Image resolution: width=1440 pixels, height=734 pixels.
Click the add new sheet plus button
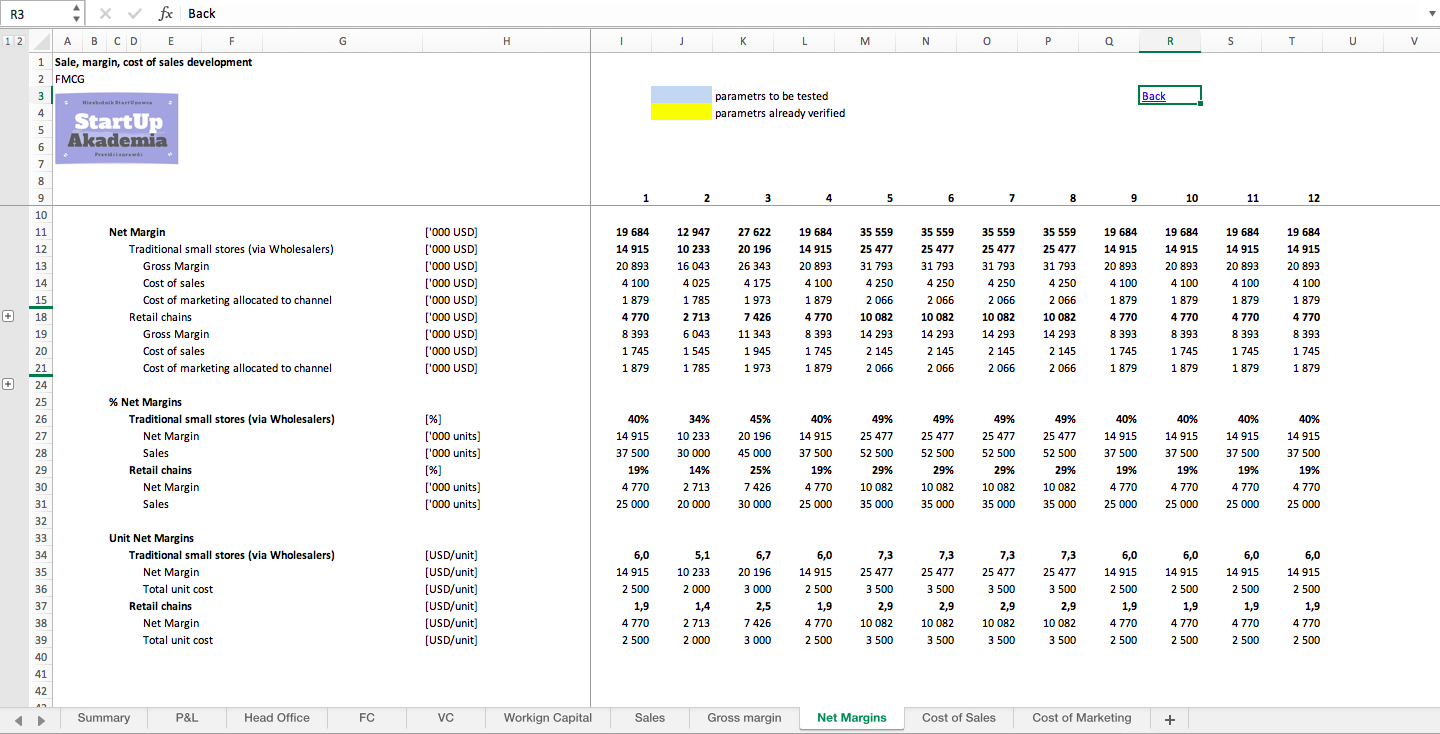coord(1169,718)
